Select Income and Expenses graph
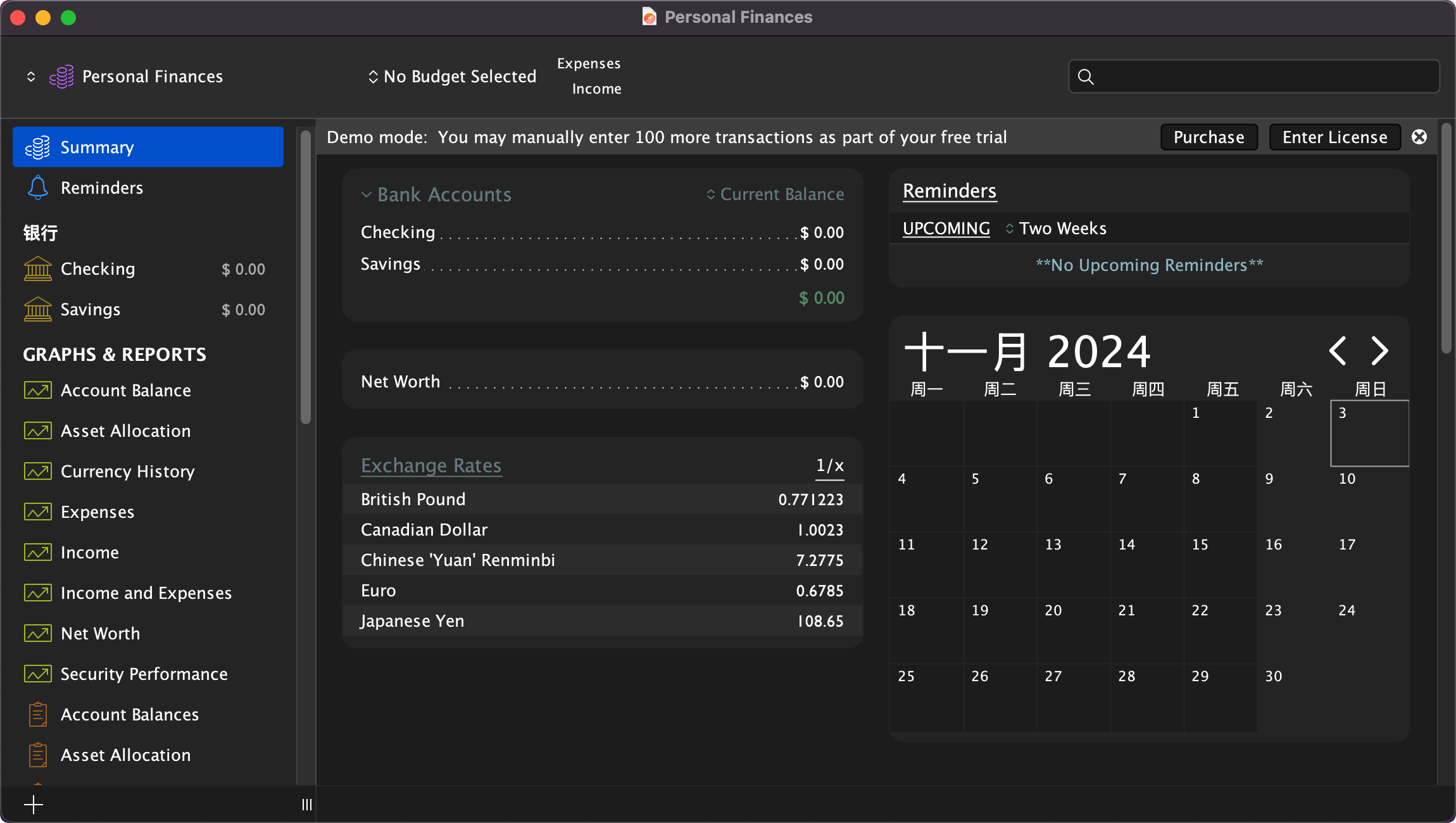The image size is (1456, 823). 146,593
